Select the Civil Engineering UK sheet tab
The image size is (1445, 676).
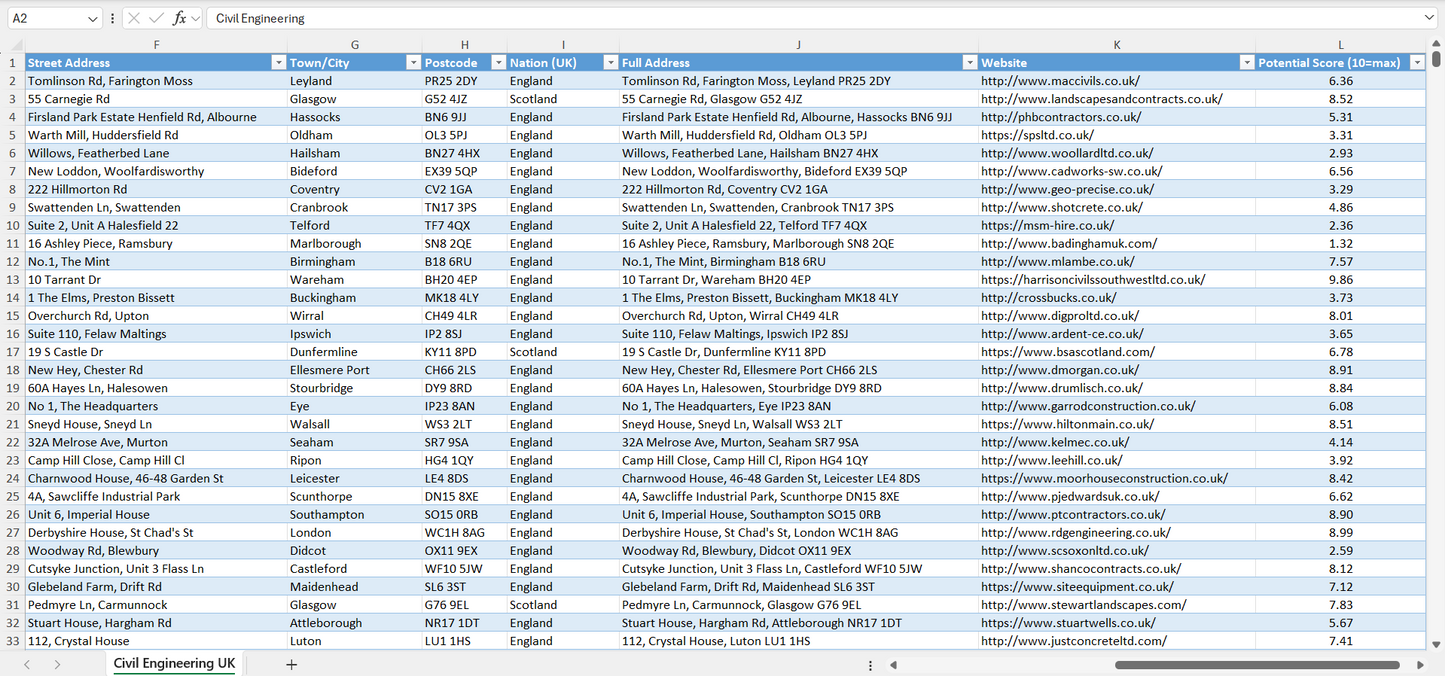(173, 663)
